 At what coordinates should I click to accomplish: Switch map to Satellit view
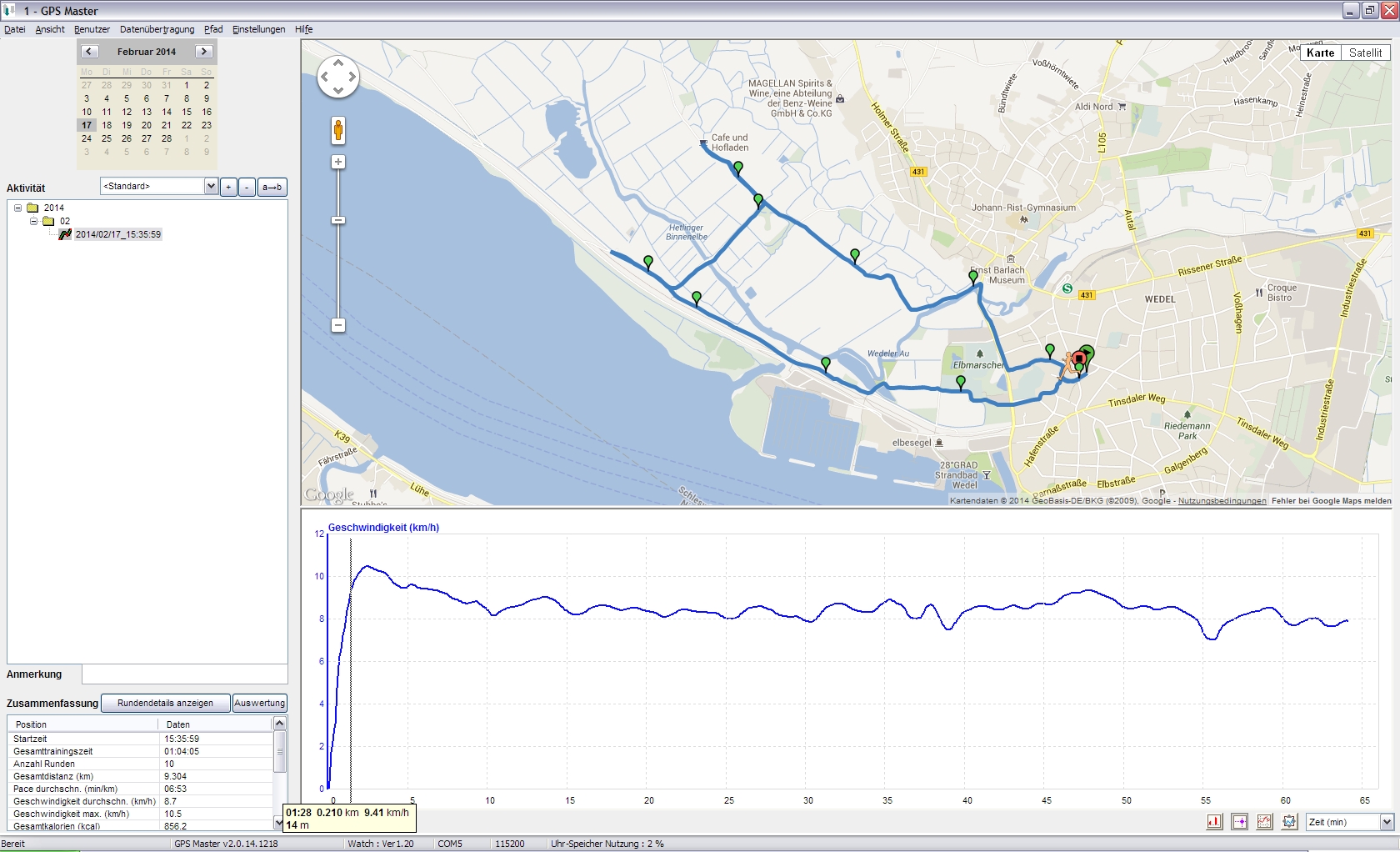click(1365, 53)
